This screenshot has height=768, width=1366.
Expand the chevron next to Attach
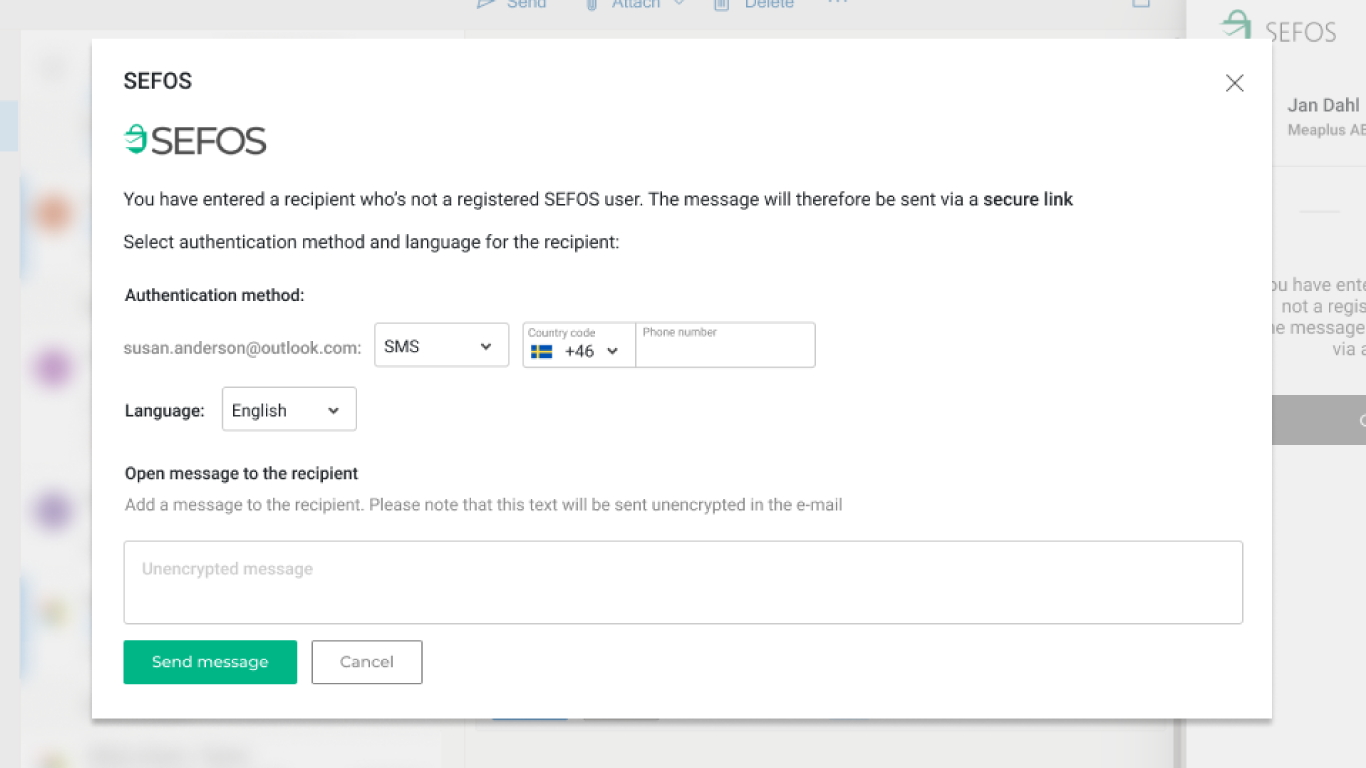[679, 4]
